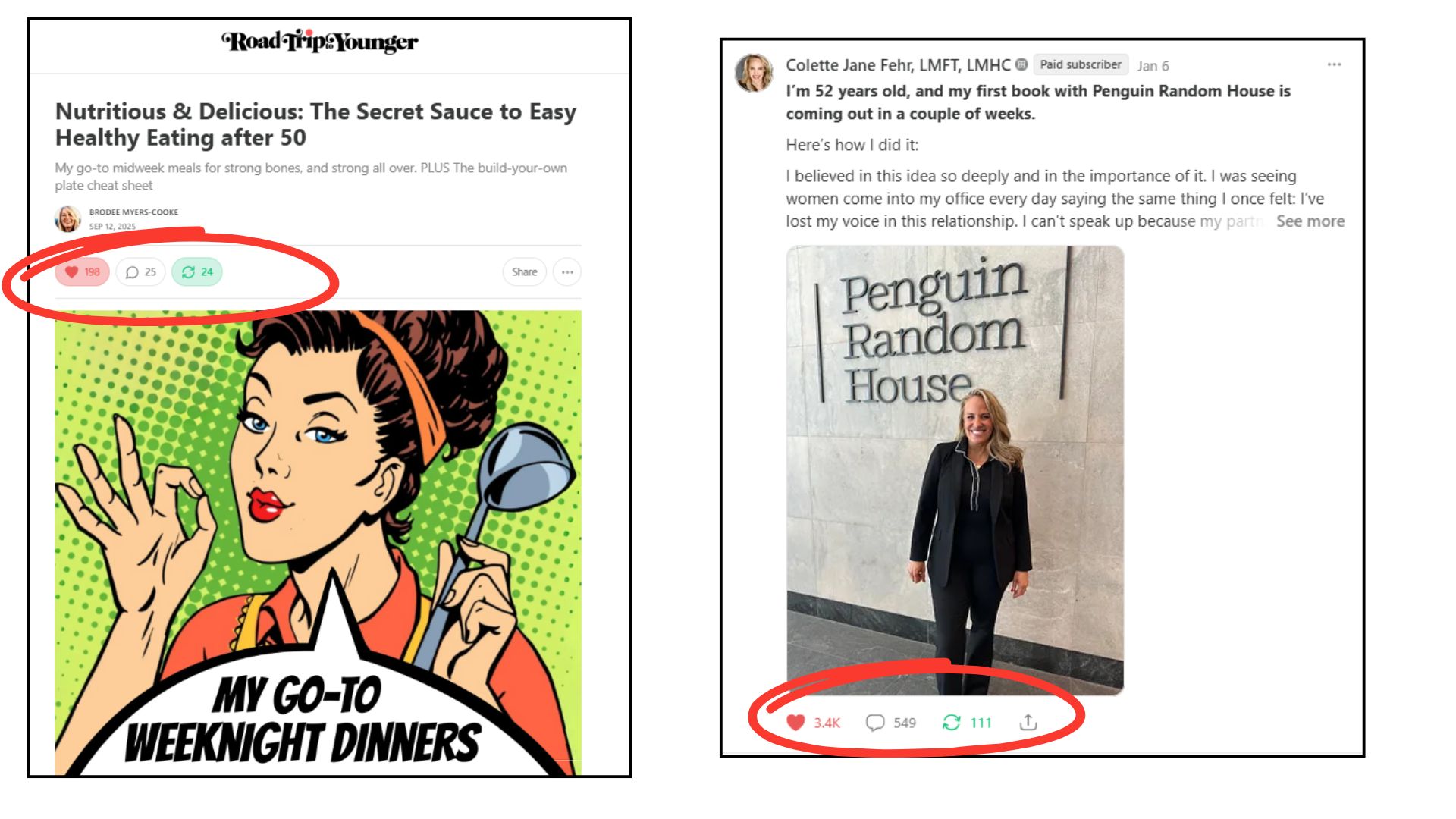1456x819 pixels.
Task: Open the article's three-dot more options menu
Action: click(567, 272)
